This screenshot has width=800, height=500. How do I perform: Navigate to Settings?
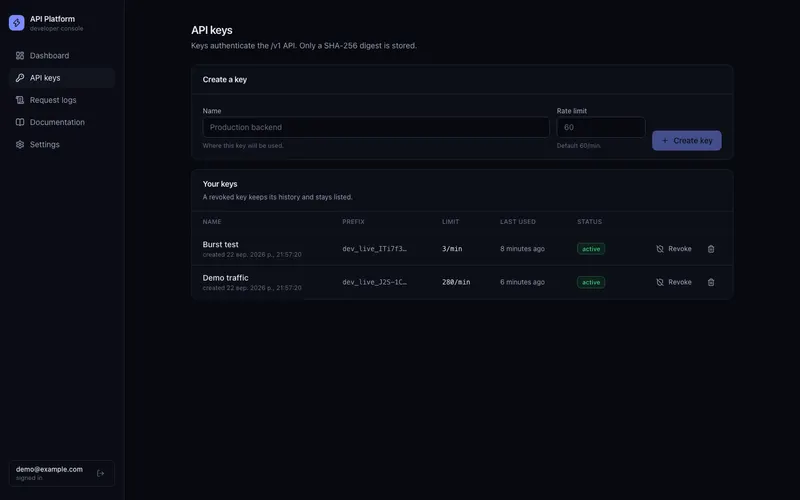[62, 144]
